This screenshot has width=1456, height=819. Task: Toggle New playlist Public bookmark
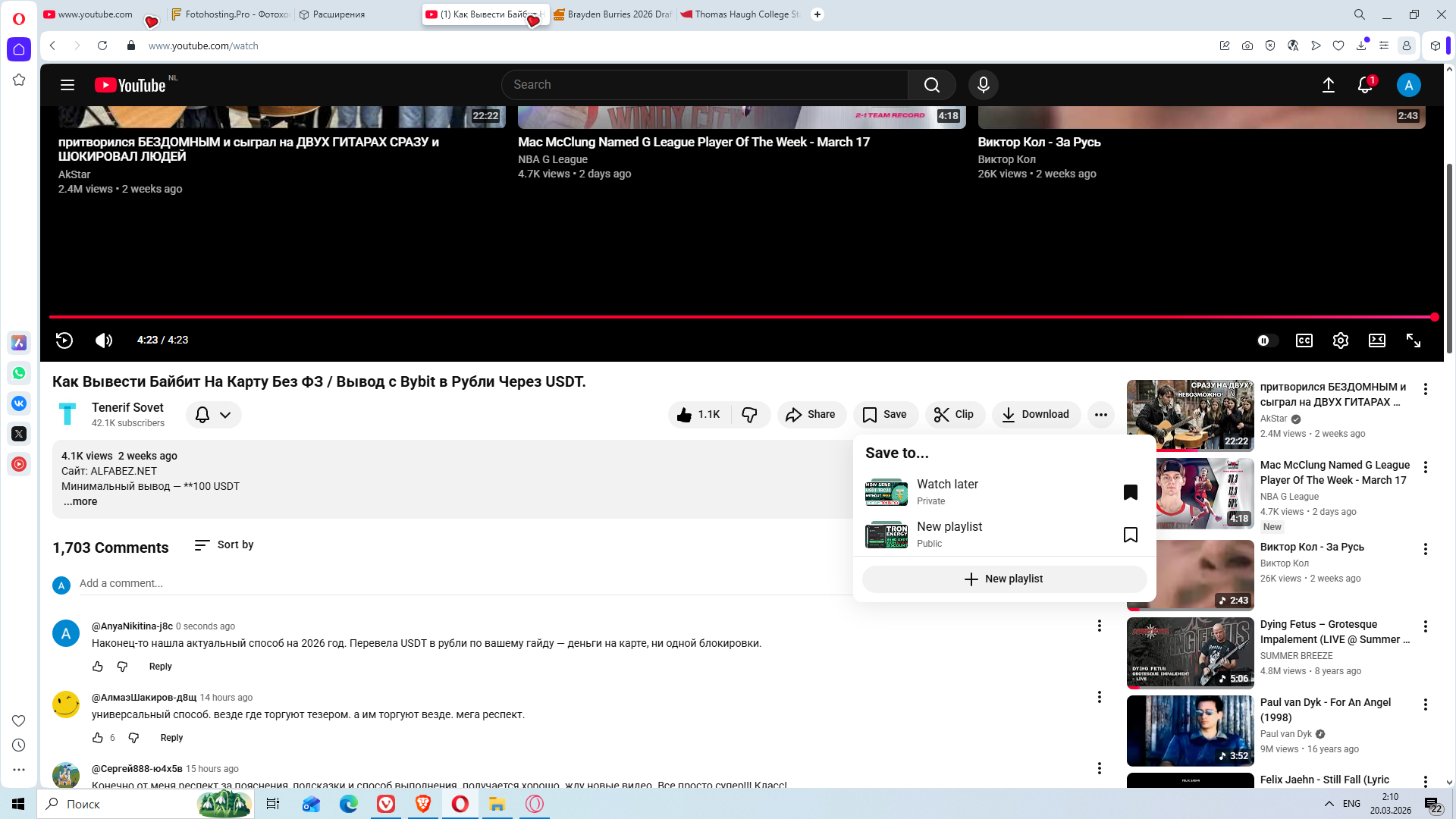[1130, 535]
